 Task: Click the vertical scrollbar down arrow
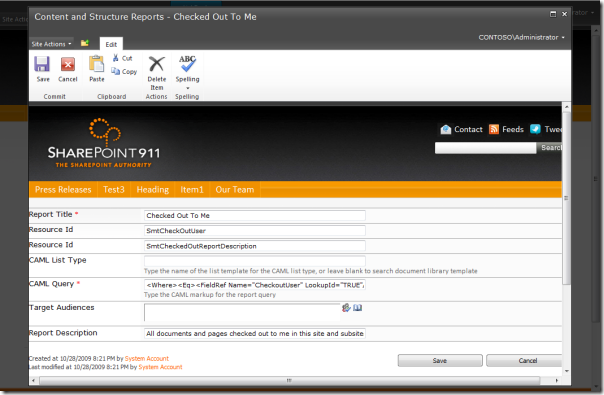566,371
